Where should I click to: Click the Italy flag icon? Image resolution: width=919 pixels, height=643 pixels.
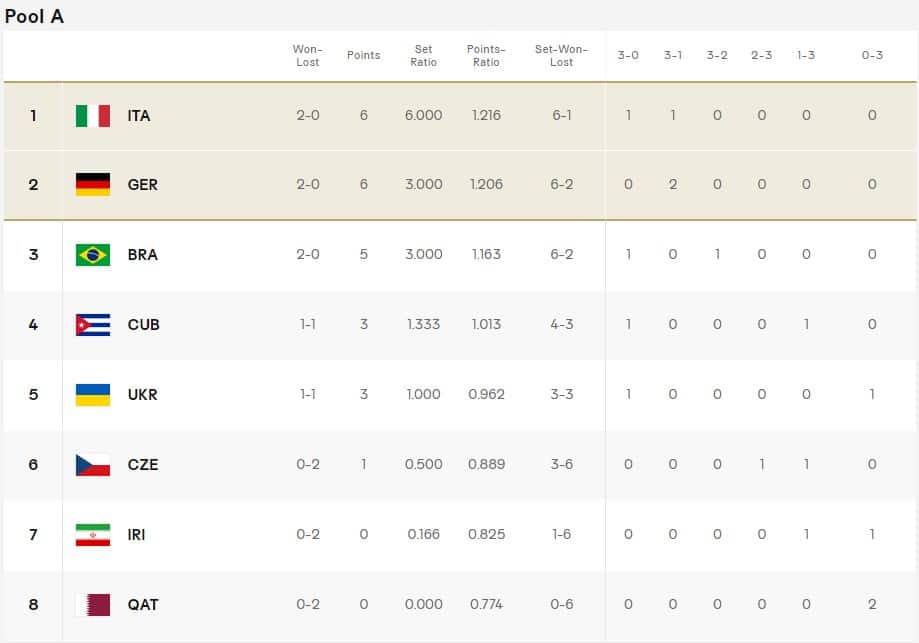tap(93, 116)
